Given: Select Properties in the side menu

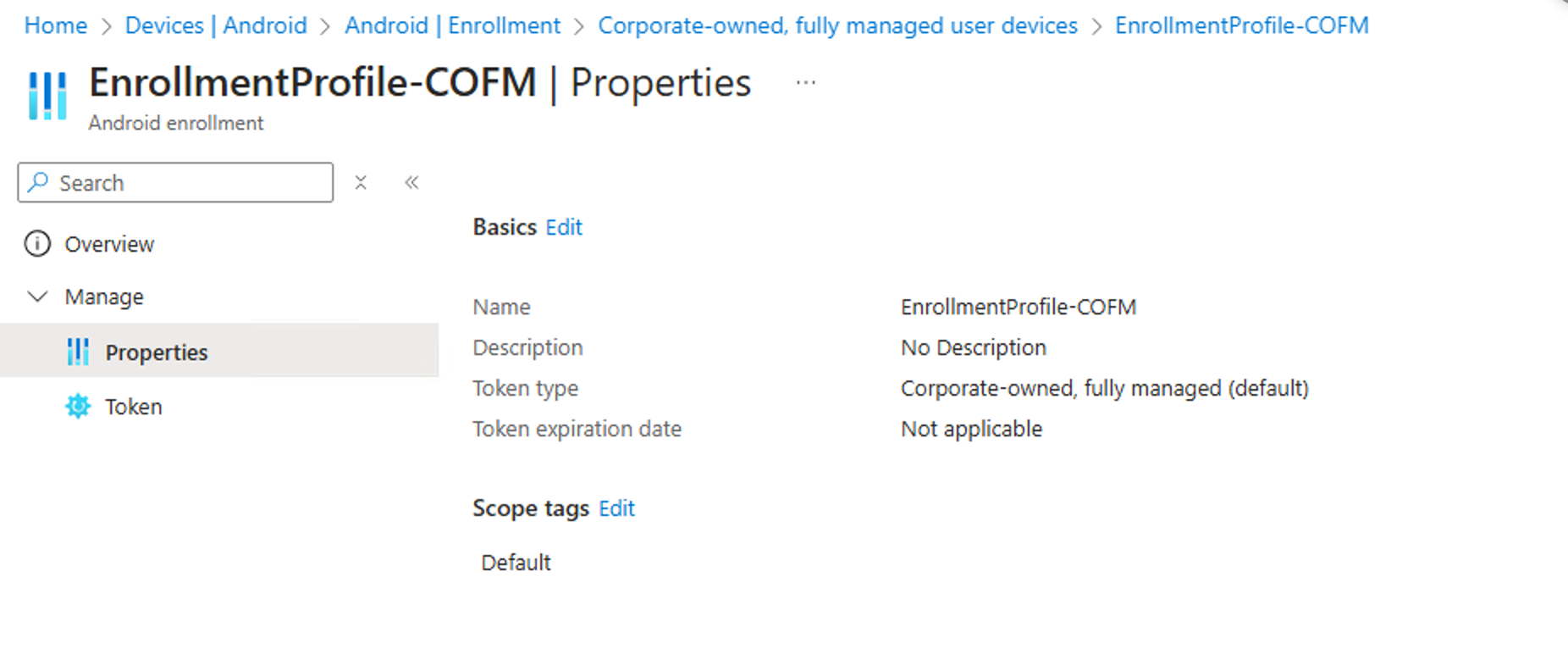Looking at the screenshot, I should click(x=219, y=352).
